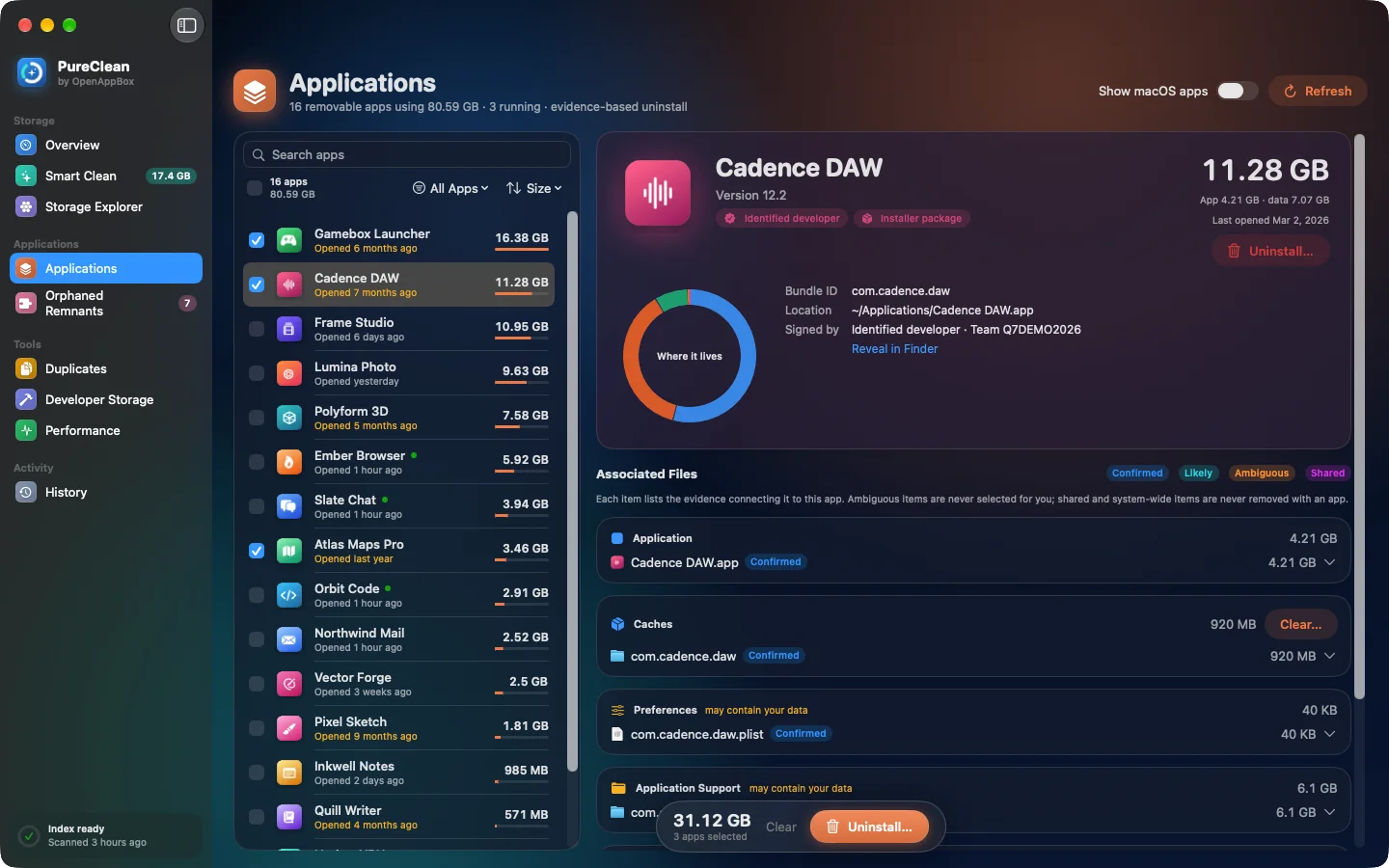Click the Orbit Code app icon
Image resolution: width=1389 pixels, height=868 pixels.
[289, 595]
